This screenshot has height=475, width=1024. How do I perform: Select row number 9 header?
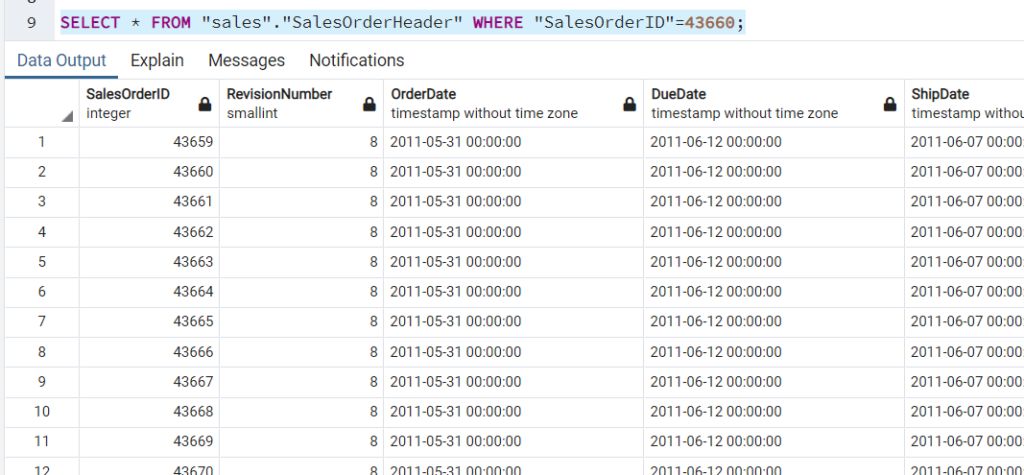42,382
